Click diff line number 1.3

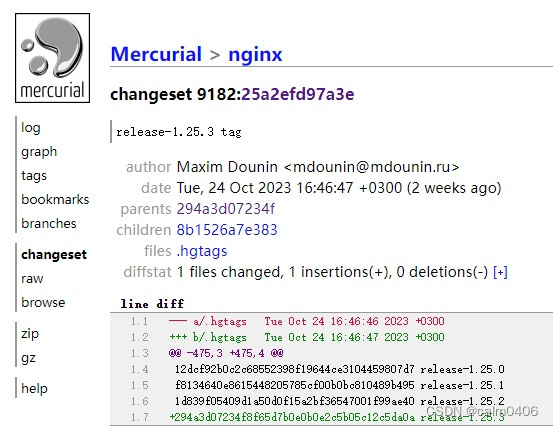coord(139,353)
